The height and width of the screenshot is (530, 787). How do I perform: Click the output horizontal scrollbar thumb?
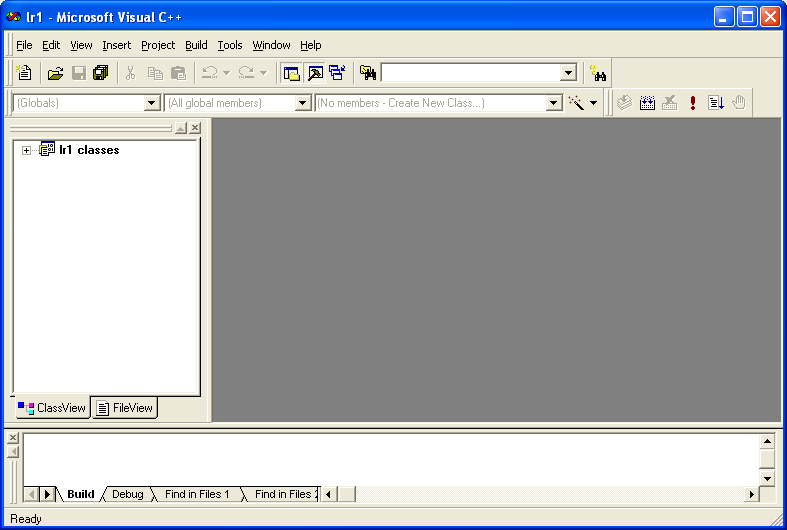[x=346, y=494]
